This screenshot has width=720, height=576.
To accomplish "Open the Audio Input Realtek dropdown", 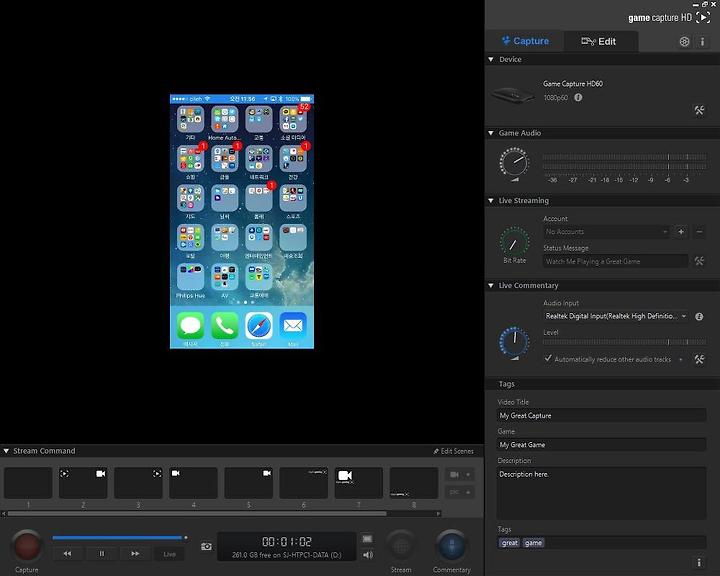I will [x=615, y=316].
